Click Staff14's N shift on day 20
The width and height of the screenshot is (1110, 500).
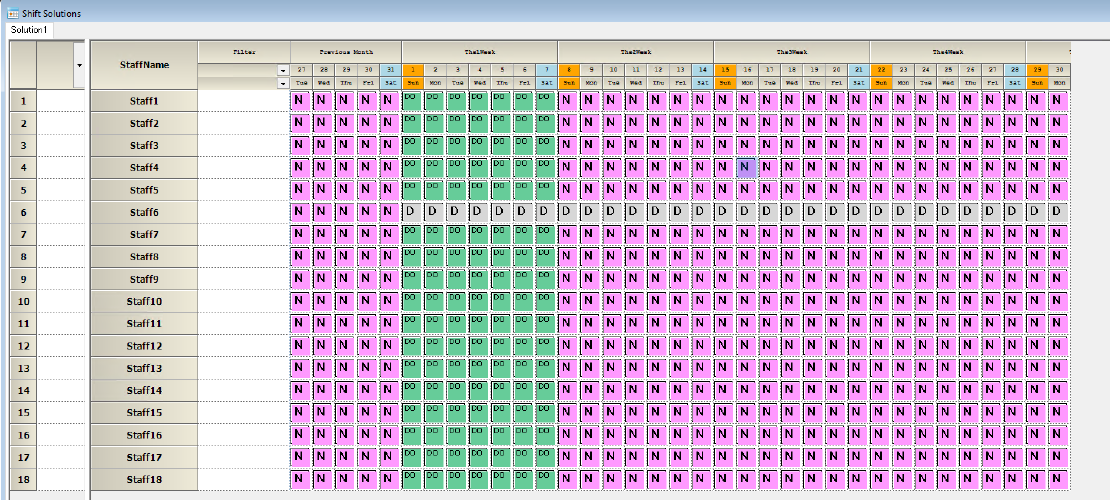[836, 391]
